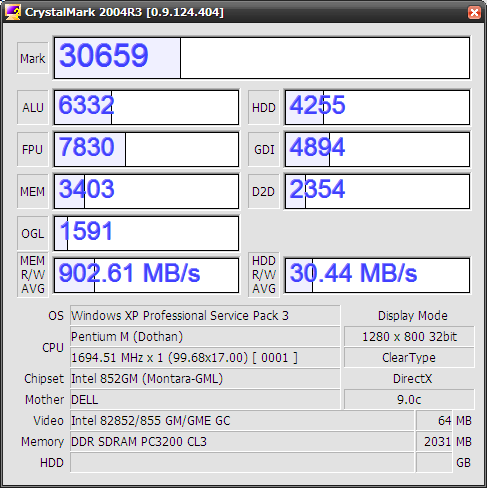Run the MEM benchmark
The width and height of the screenshot is (487, 488).
[x=33, y=191]
